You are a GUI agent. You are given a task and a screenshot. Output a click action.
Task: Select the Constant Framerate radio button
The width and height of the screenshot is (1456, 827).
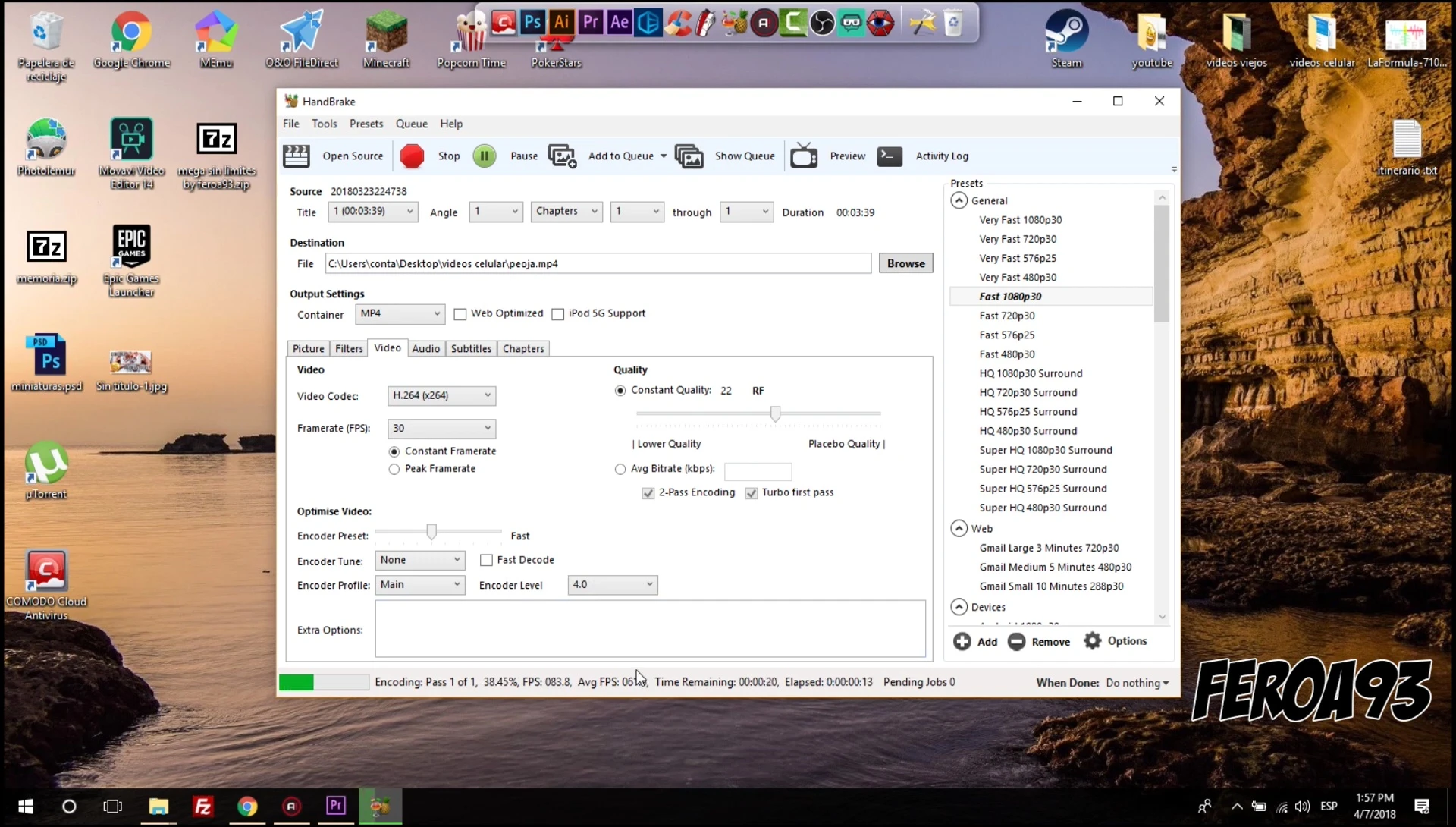[x=394, y=451]
